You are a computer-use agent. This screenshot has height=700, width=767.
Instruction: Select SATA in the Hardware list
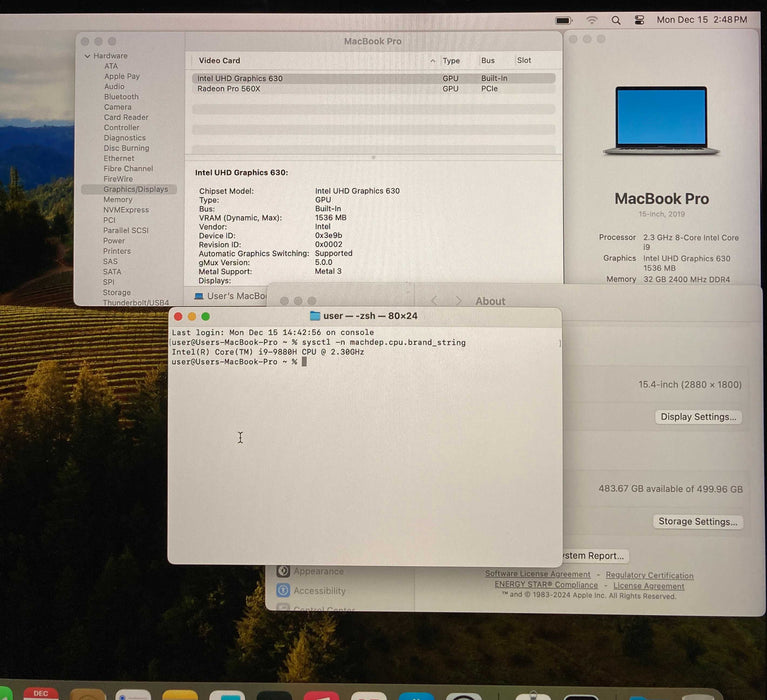tap(112, 272)
